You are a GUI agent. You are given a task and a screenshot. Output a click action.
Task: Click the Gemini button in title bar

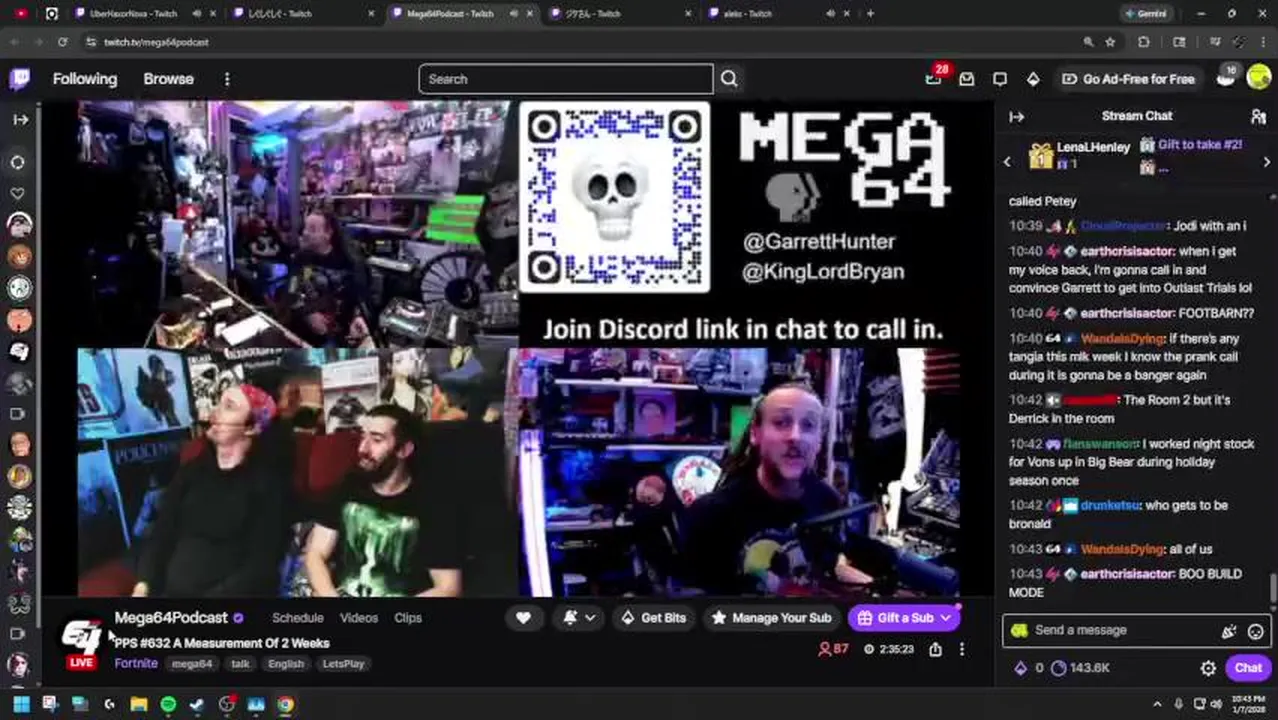(1146, 13)
